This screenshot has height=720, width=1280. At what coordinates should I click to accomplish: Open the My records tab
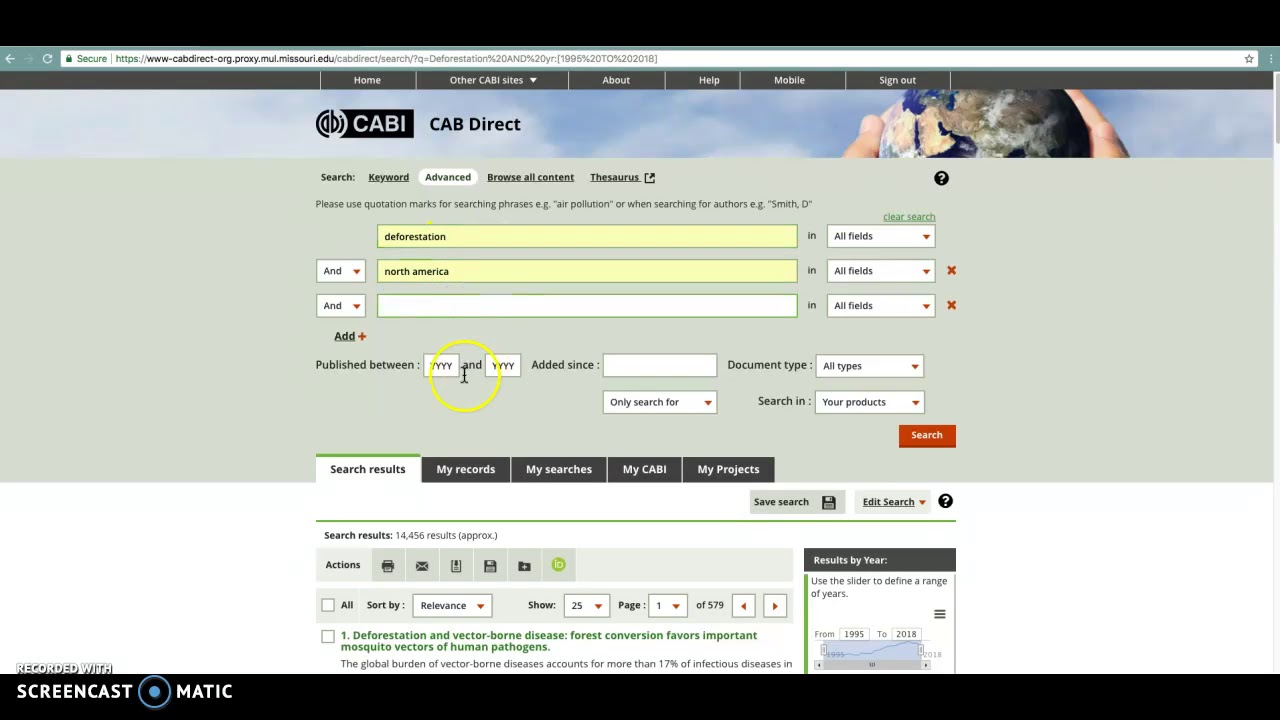[465, 469]
